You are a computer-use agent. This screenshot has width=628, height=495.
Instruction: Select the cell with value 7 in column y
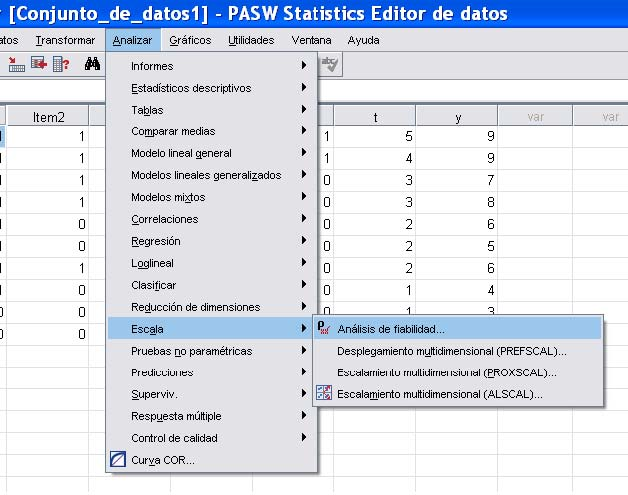(457, 180)
